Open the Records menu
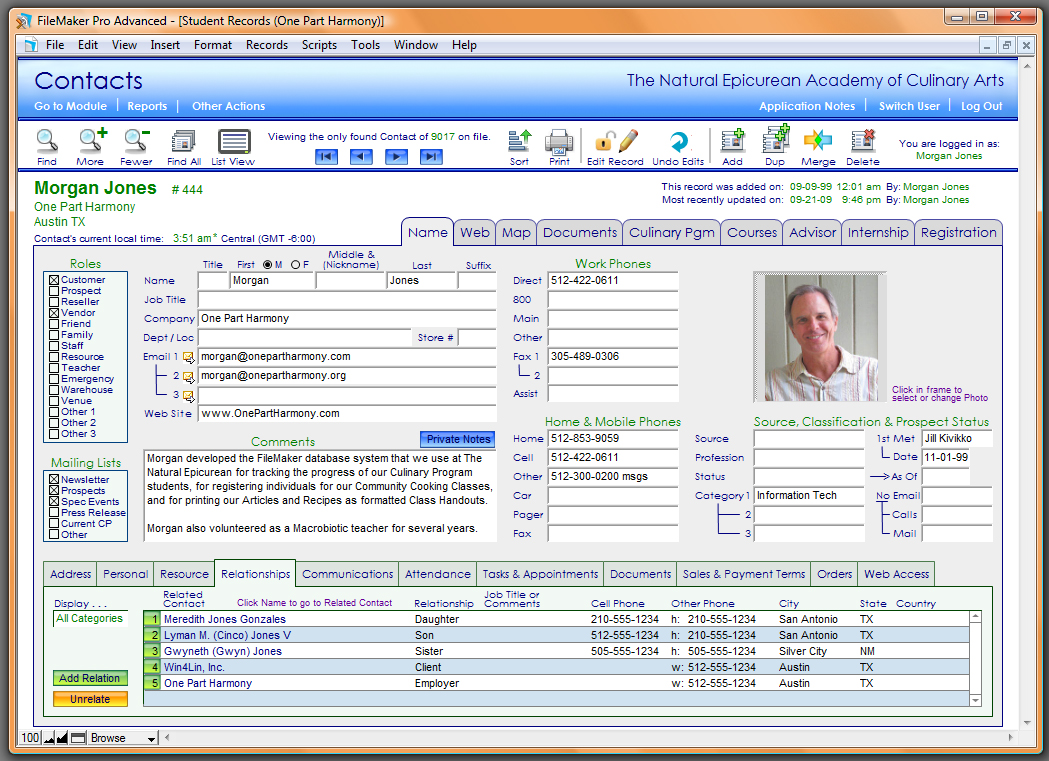Image resolution: width=1049 pixels, height=761 pixels. point(267,45)
